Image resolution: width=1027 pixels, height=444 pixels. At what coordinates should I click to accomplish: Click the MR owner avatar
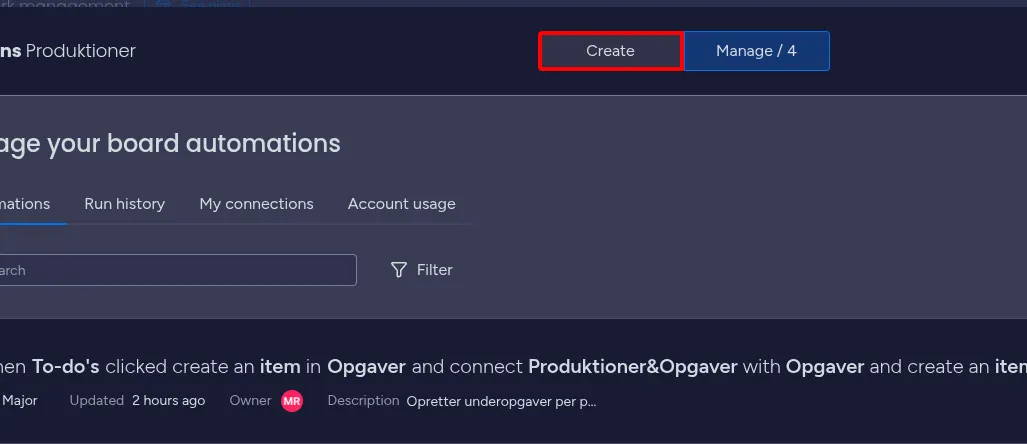pyautogui.click(x=292, y=401)
